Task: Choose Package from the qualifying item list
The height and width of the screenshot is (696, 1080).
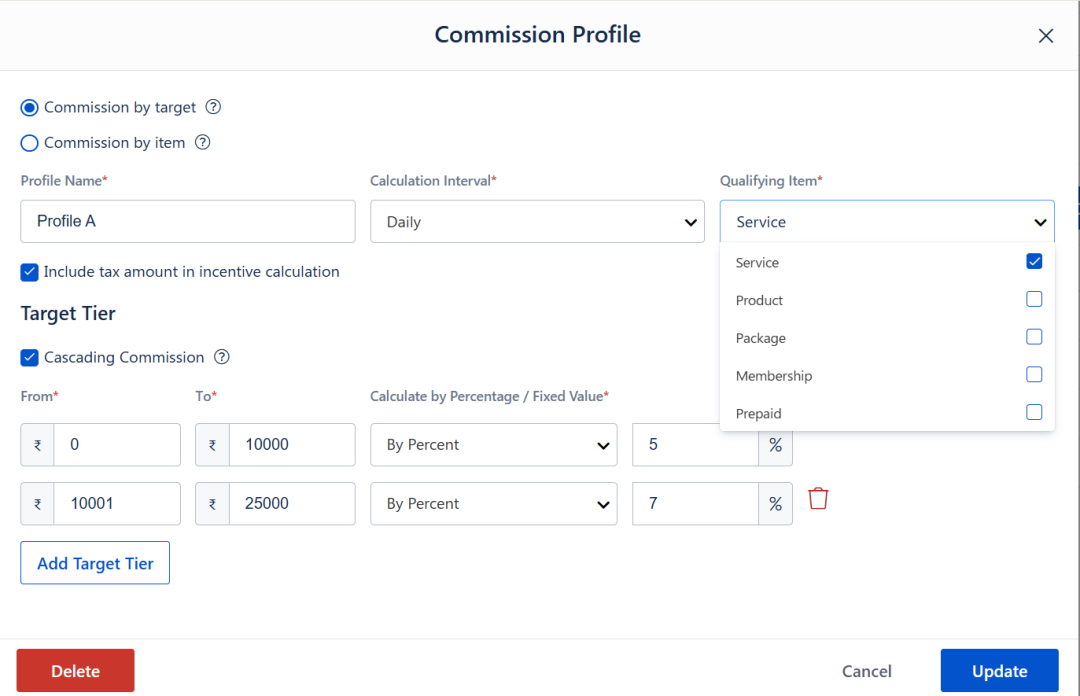Action: (1034, 337)
